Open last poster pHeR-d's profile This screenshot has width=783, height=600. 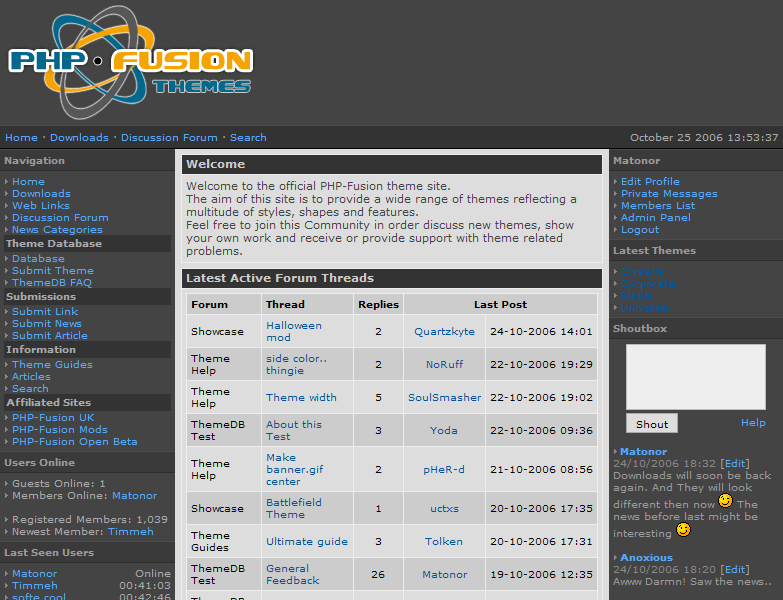click(444, 470)
